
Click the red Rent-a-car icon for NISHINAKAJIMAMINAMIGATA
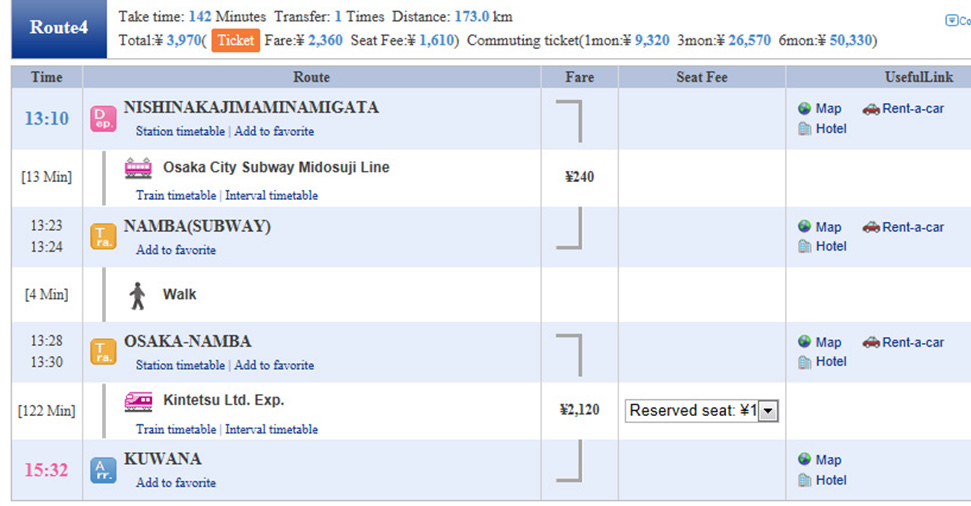[871, 109]
